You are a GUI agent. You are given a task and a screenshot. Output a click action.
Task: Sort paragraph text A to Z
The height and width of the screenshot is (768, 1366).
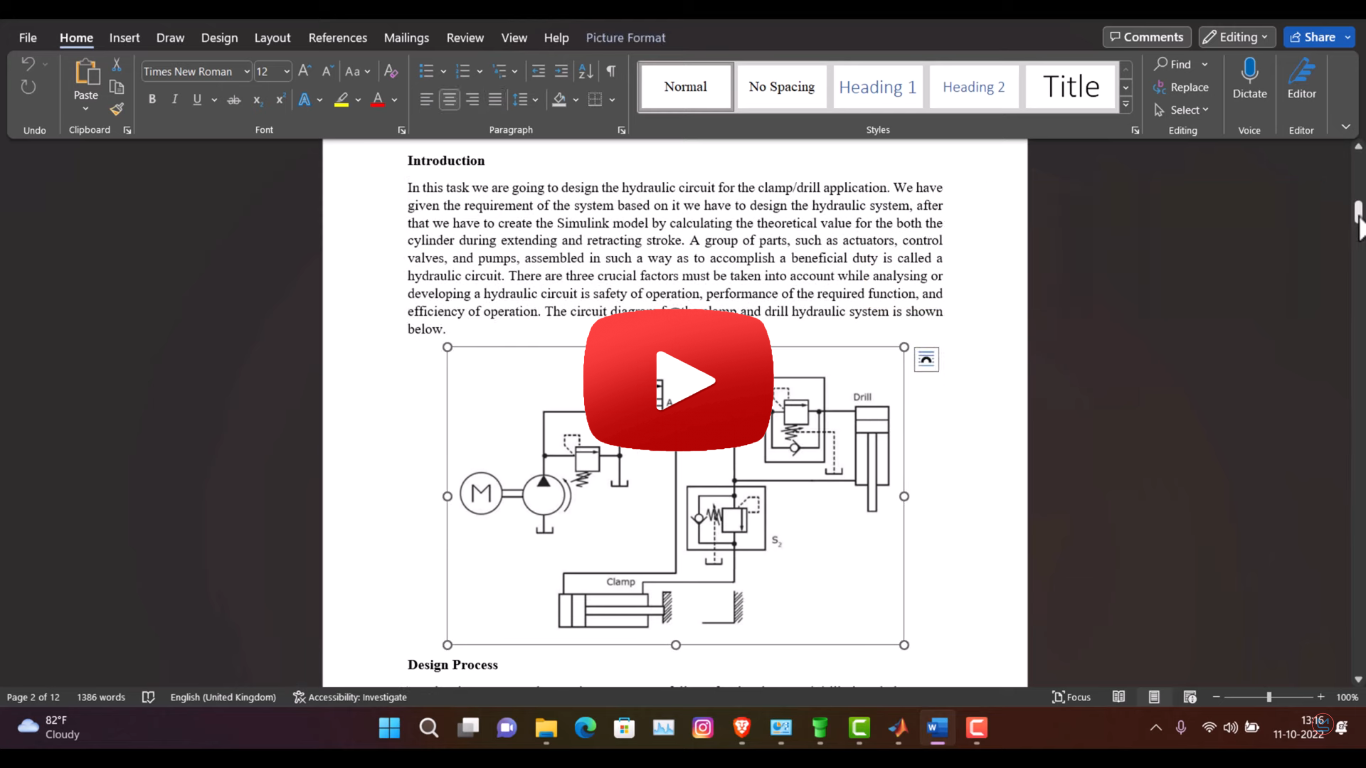[586, 71]
